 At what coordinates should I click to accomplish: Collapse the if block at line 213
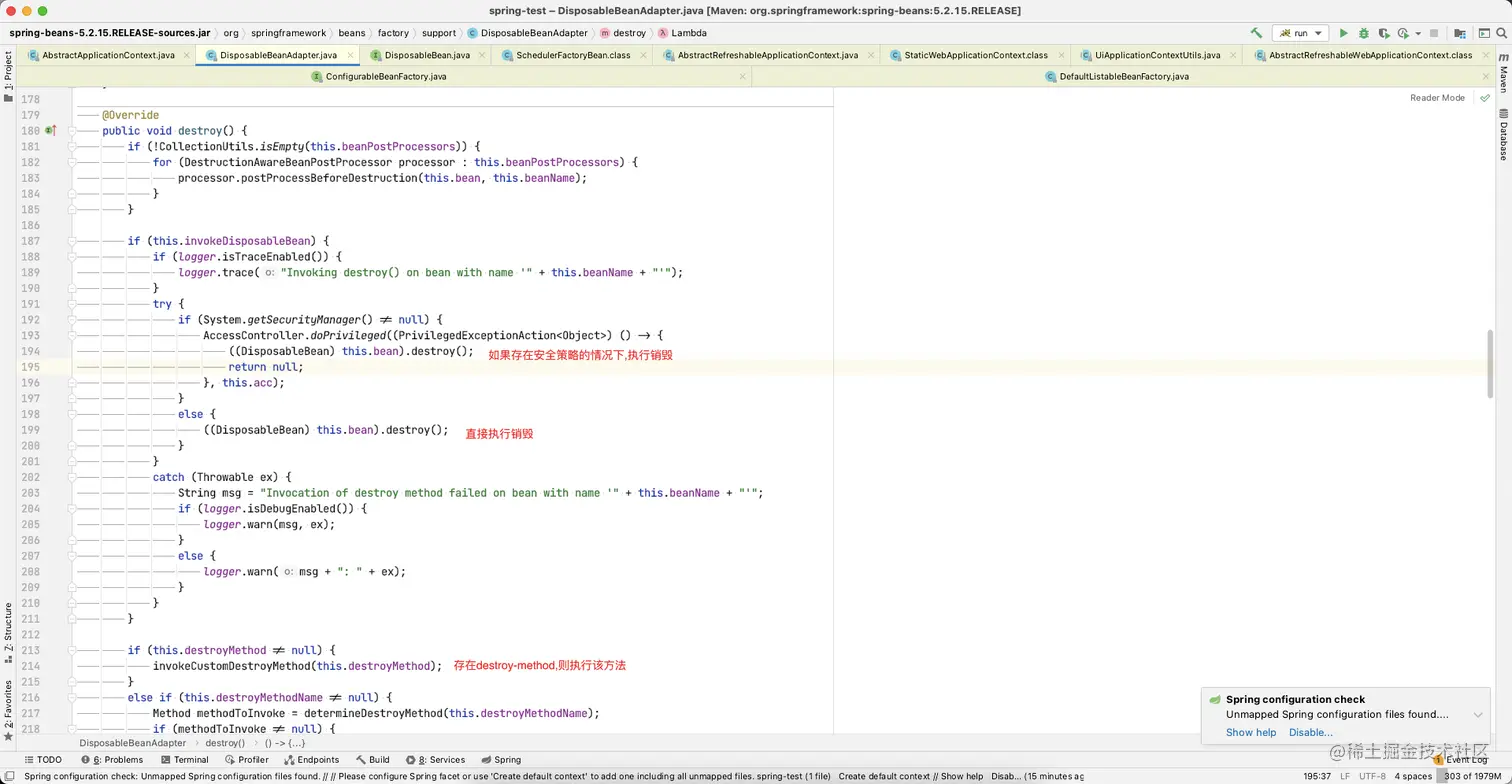72,650
